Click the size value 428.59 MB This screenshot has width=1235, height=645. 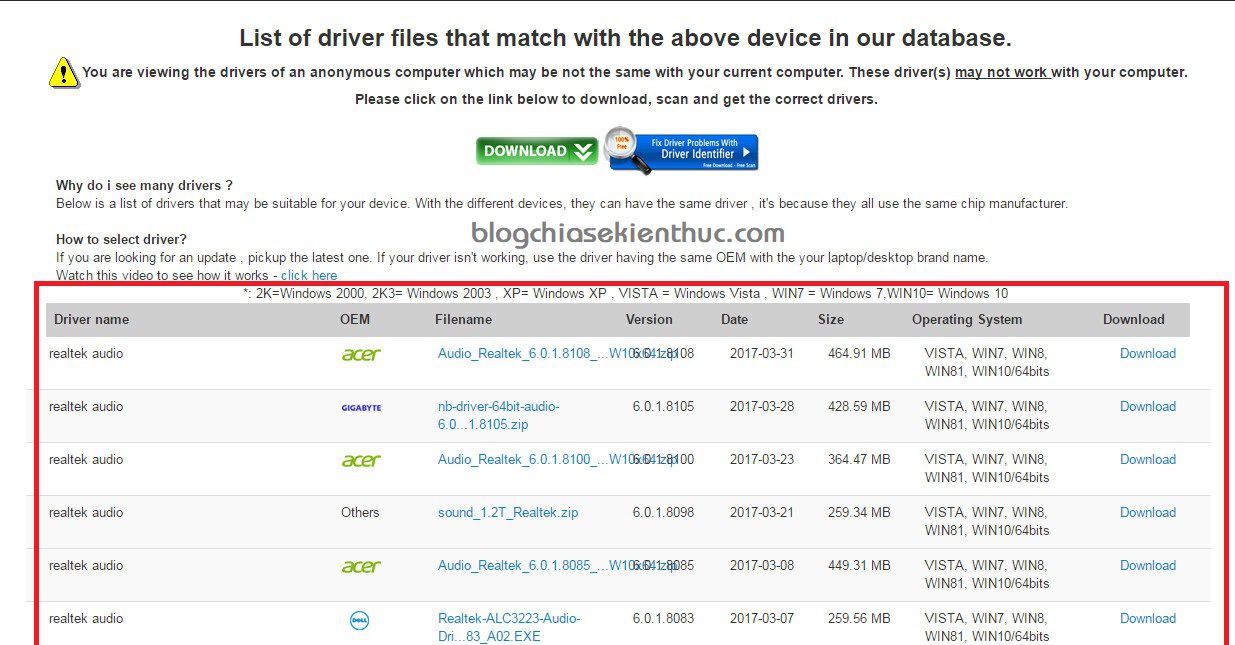859,406
